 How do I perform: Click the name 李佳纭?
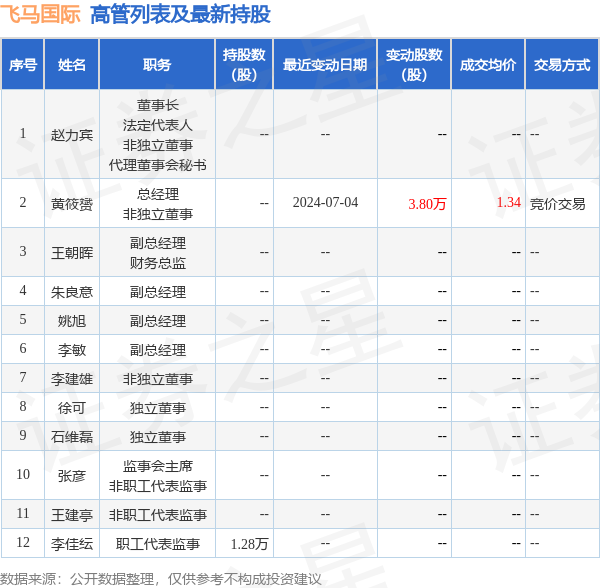[x=72, y=544]
